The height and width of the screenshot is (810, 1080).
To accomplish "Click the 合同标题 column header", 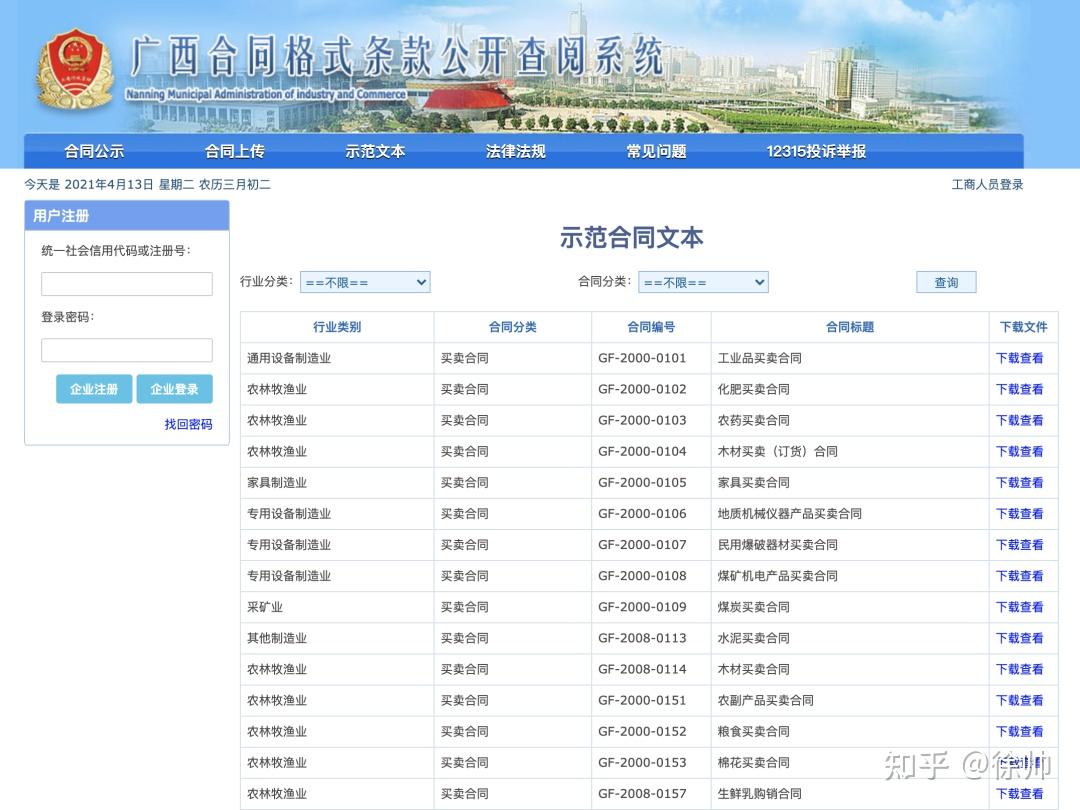I will click(848, 327).
